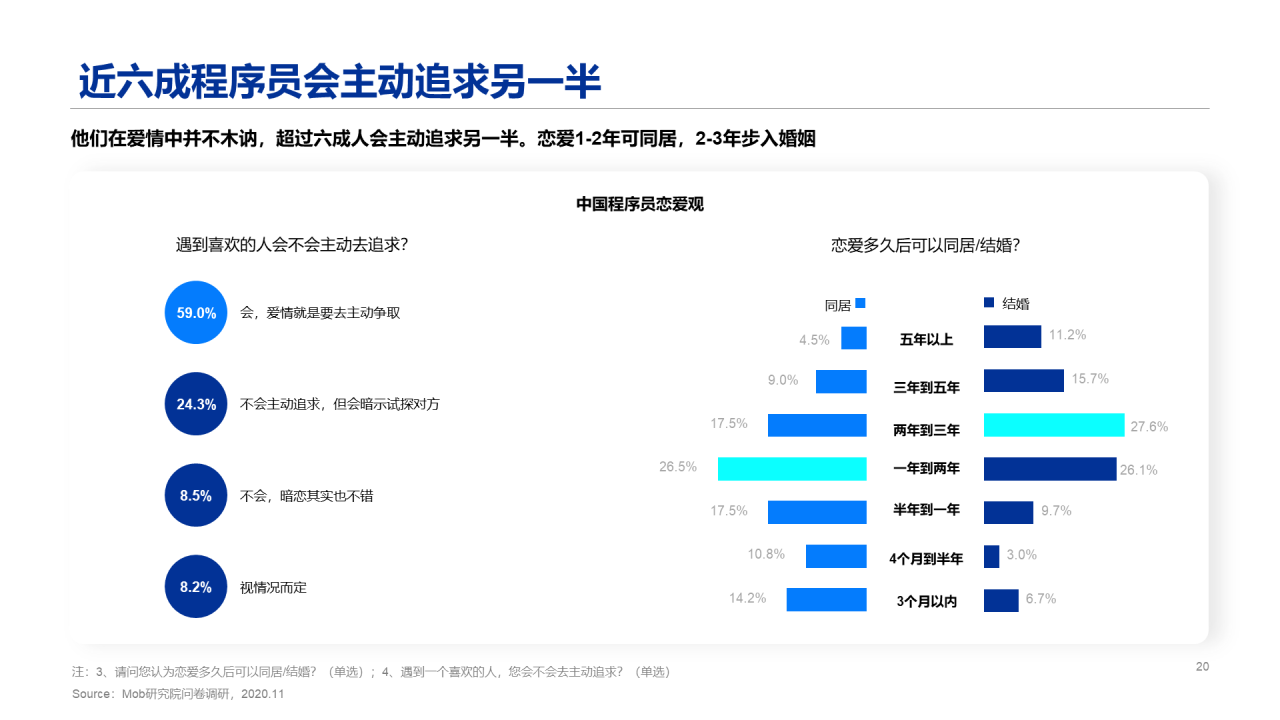The height and width of the screenshot is (720, 1280).
Task: Click the Source: Mob研究院问卷调研 line
Action: (178, 693)
